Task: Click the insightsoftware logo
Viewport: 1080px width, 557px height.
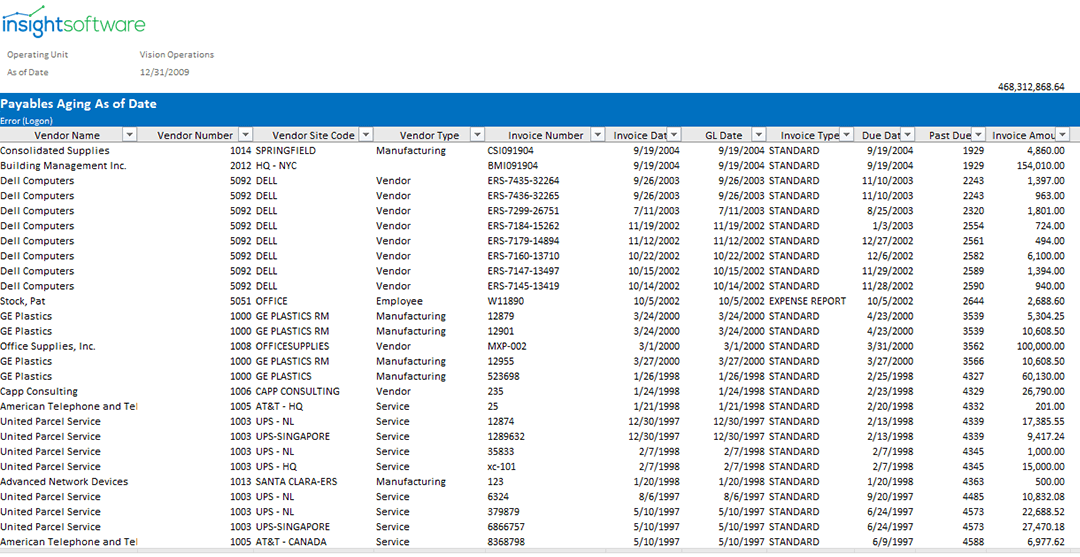Action: (73, 22)
